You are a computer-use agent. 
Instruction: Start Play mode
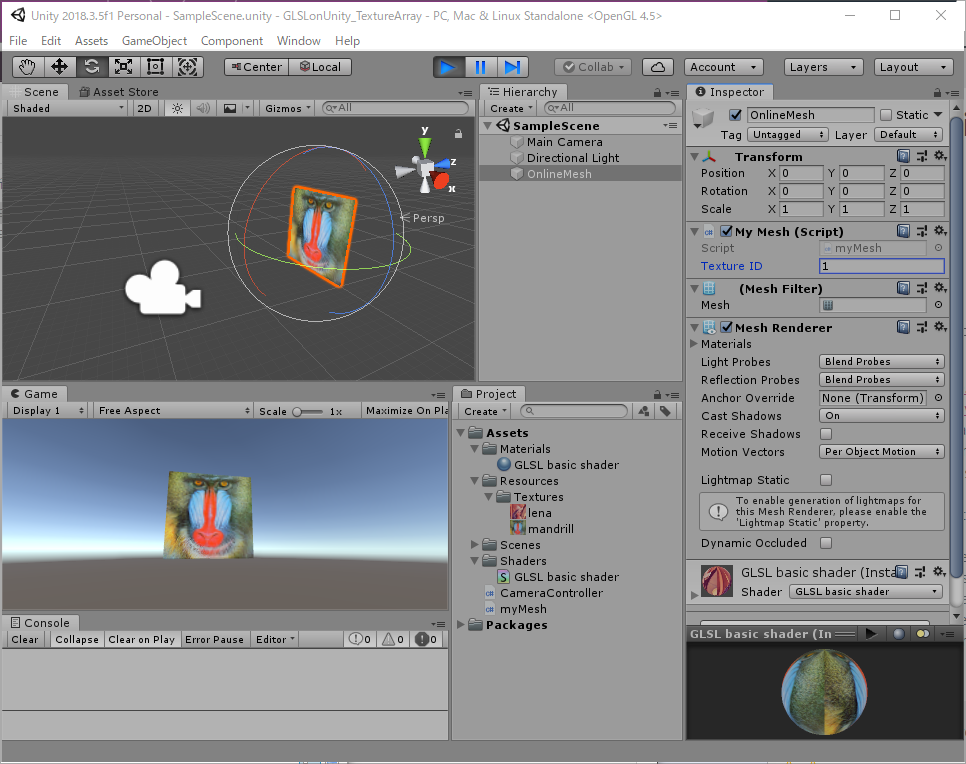click(x=448, y=67)
